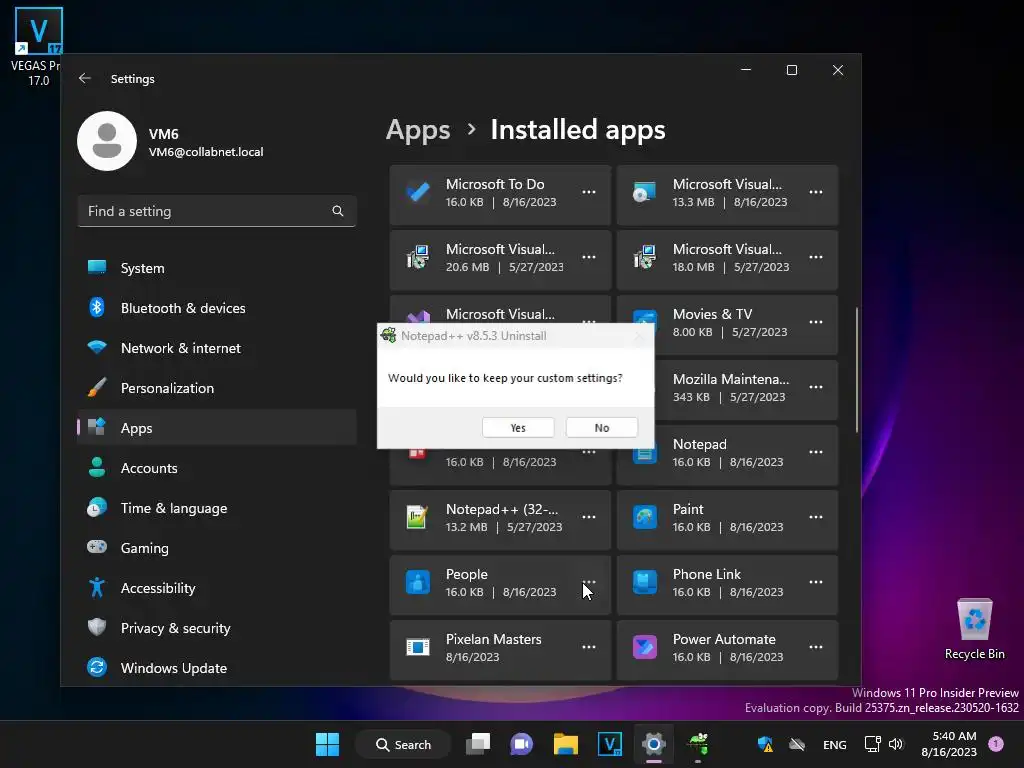This screenshot has height=768, width=1024.
Task: Open the clock showing 5:40 AM
Action: [949, 744]
